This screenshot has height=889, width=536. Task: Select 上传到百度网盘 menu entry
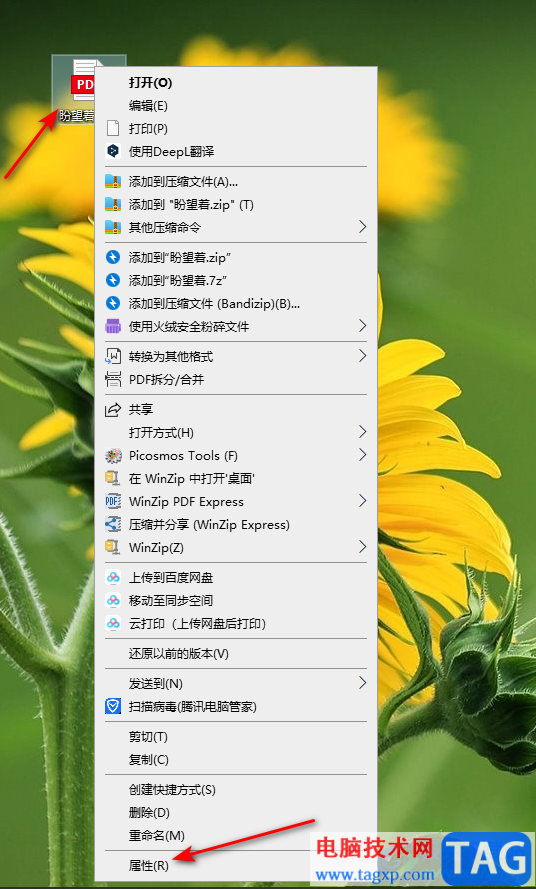[236, 578]
